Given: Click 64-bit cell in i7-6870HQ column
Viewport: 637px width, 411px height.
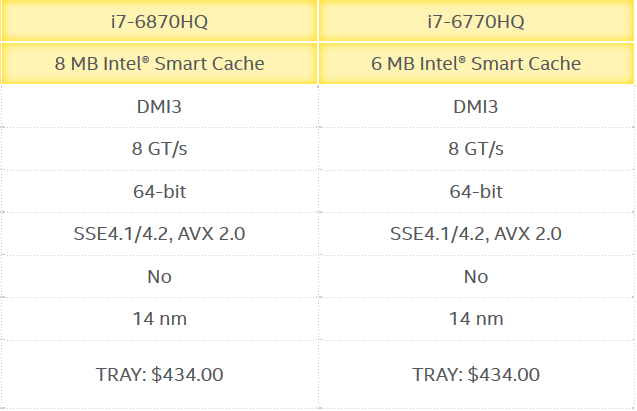Looking at the screenshot, I should click(159, 191).
